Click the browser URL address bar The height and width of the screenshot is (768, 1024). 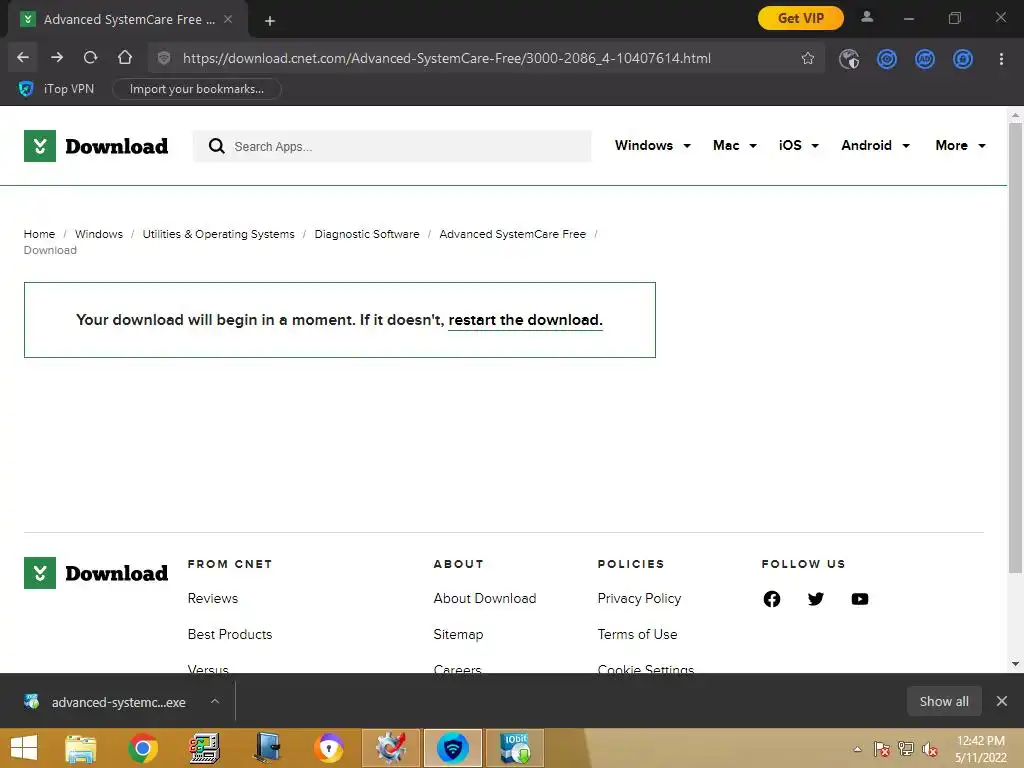point(486,58)
